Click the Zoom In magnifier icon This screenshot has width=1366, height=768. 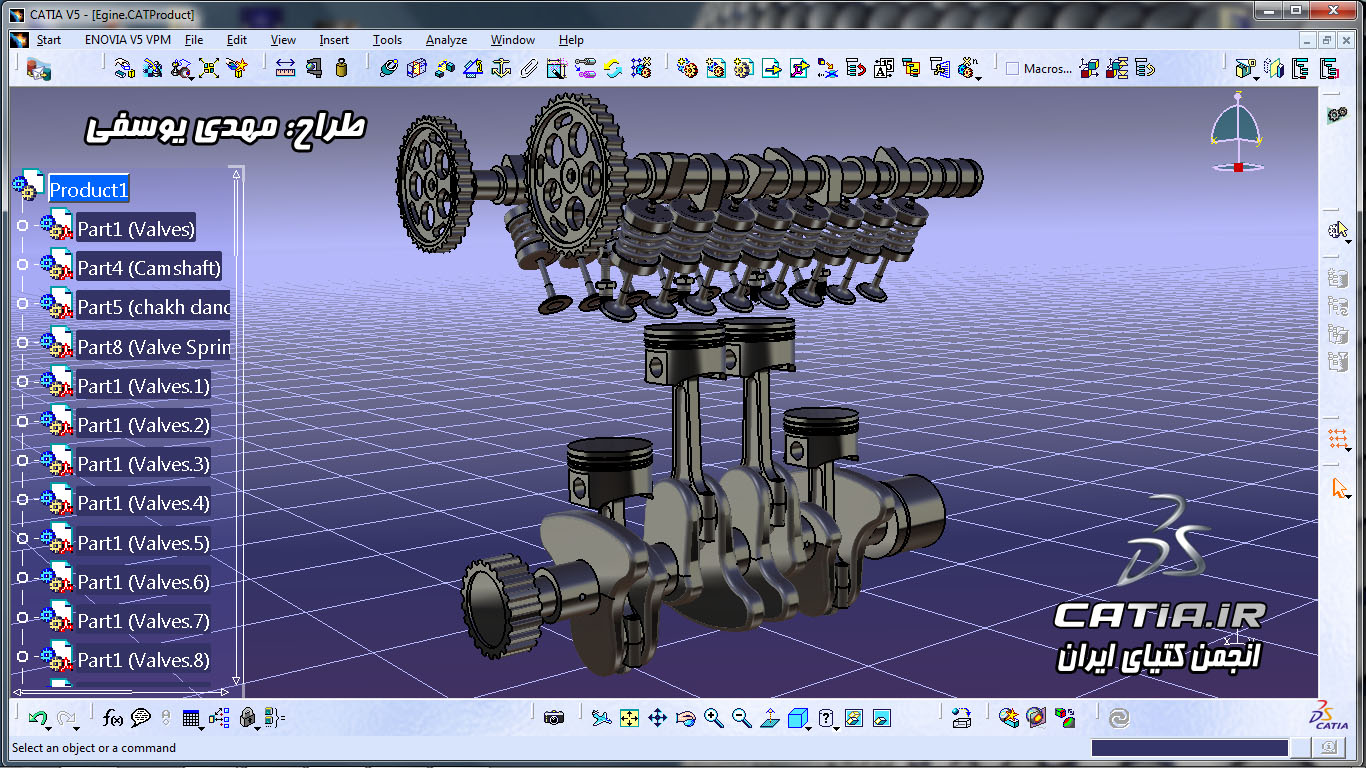pos(713,717)
